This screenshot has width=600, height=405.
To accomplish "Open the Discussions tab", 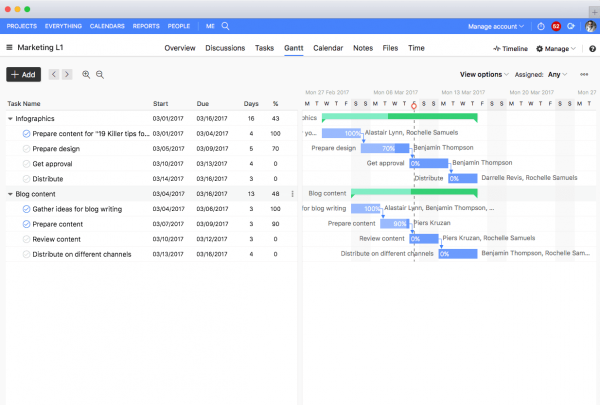I will coord(225,48).
